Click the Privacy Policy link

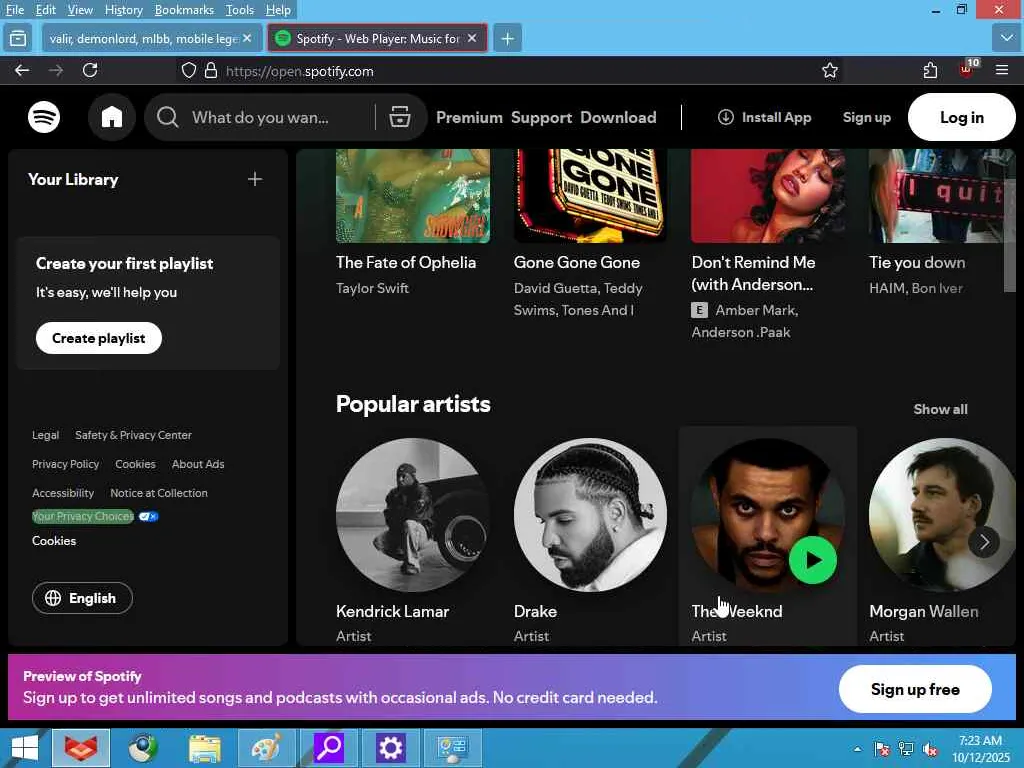pos(65,464)
